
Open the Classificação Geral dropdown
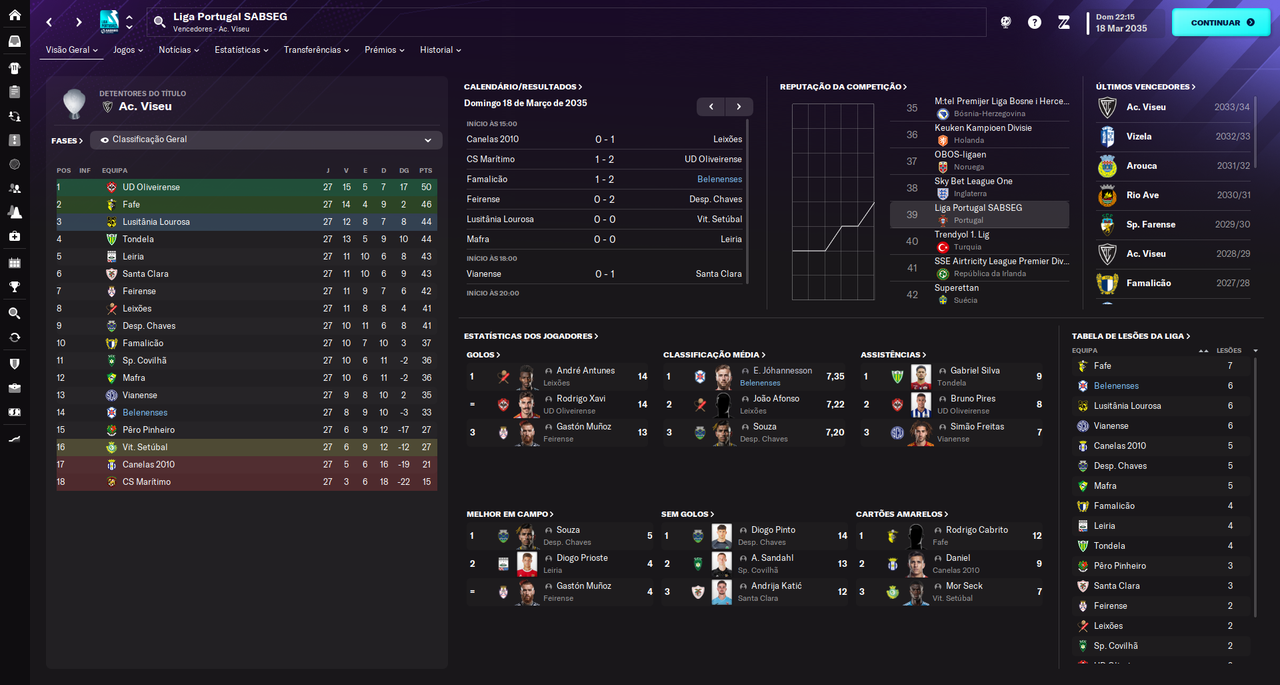266,140
